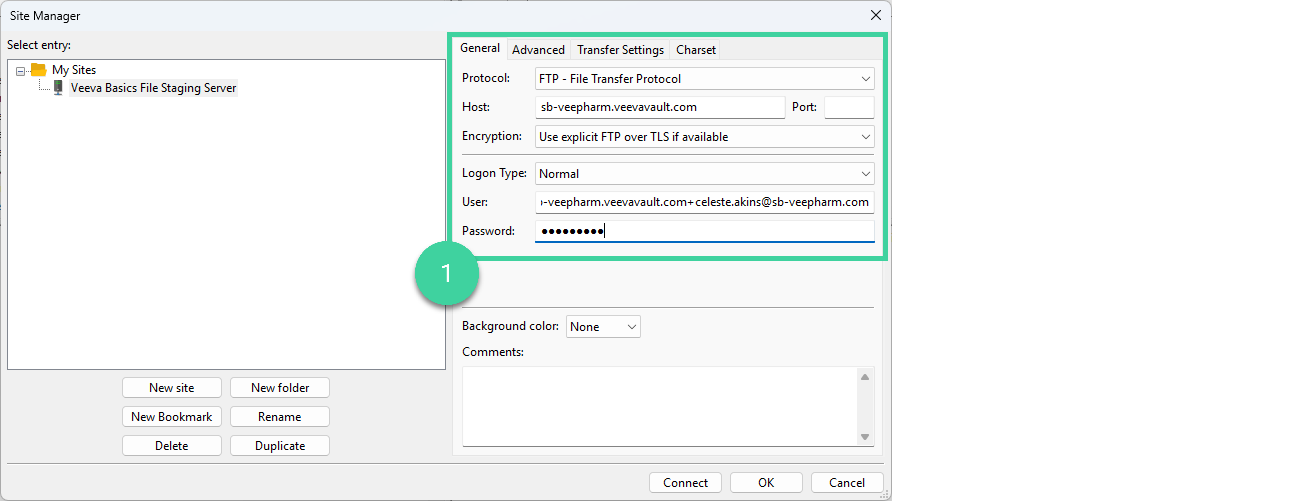Click inside the Comments text area
Viewport: 1300px width, 501px height.
pos(660,406)
